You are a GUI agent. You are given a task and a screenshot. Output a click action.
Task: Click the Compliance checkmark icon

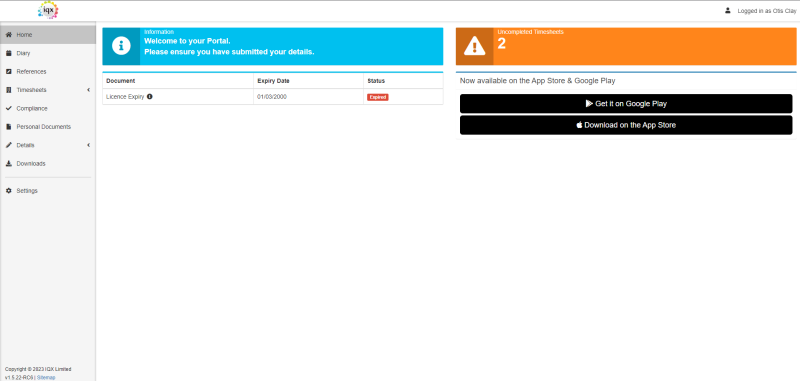(x=9, y=108)
